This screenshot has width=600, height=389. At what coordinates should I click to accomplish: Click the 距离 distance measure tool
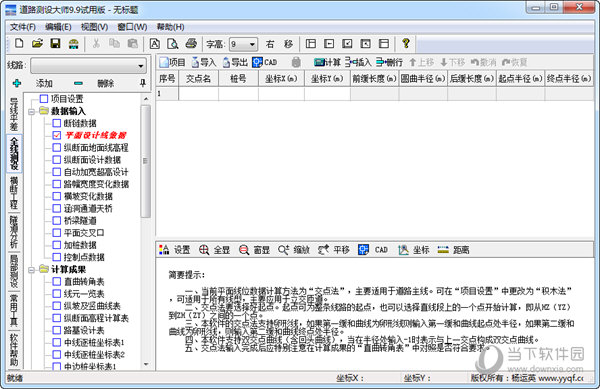(453, 250)
